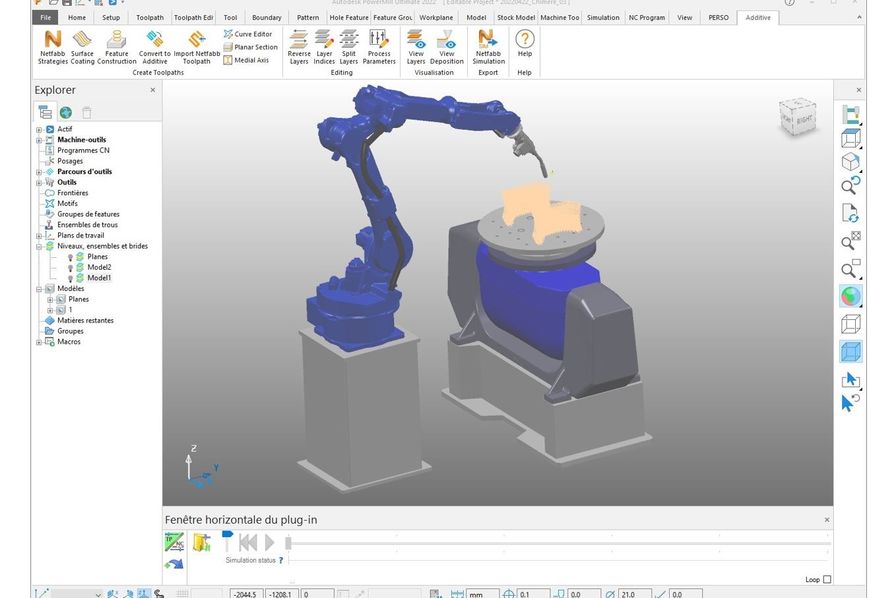Click the units field showing mm
Screen dimensions: 896x598
coord(483,594)
